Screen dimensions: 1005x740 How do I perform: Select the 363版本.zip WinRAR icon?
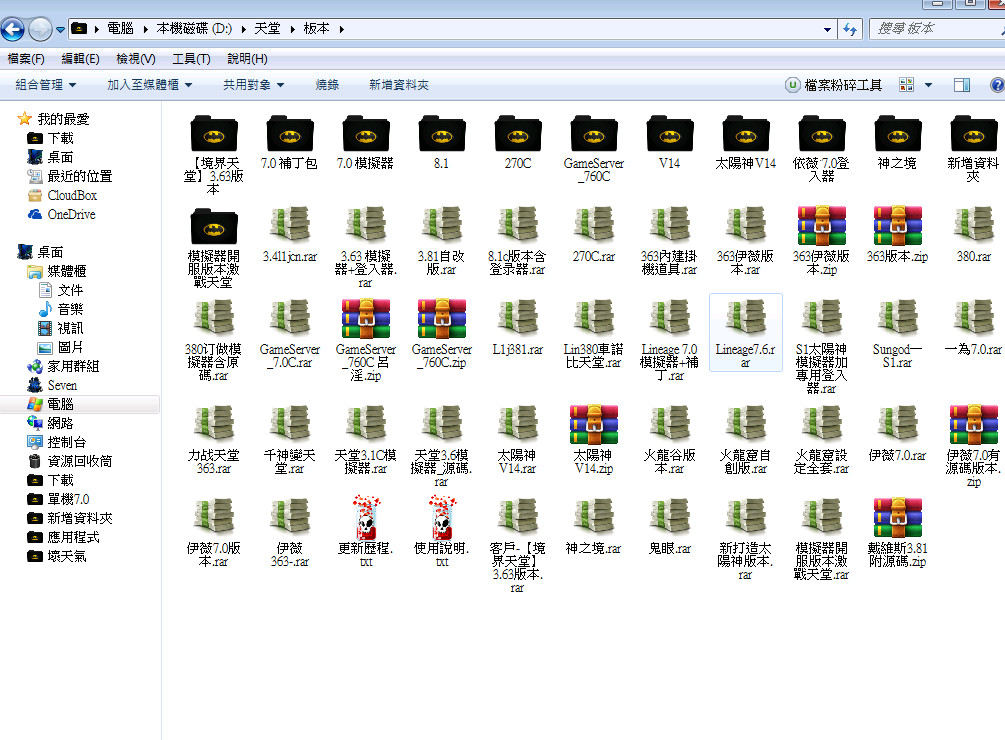(x=898, y=226)
